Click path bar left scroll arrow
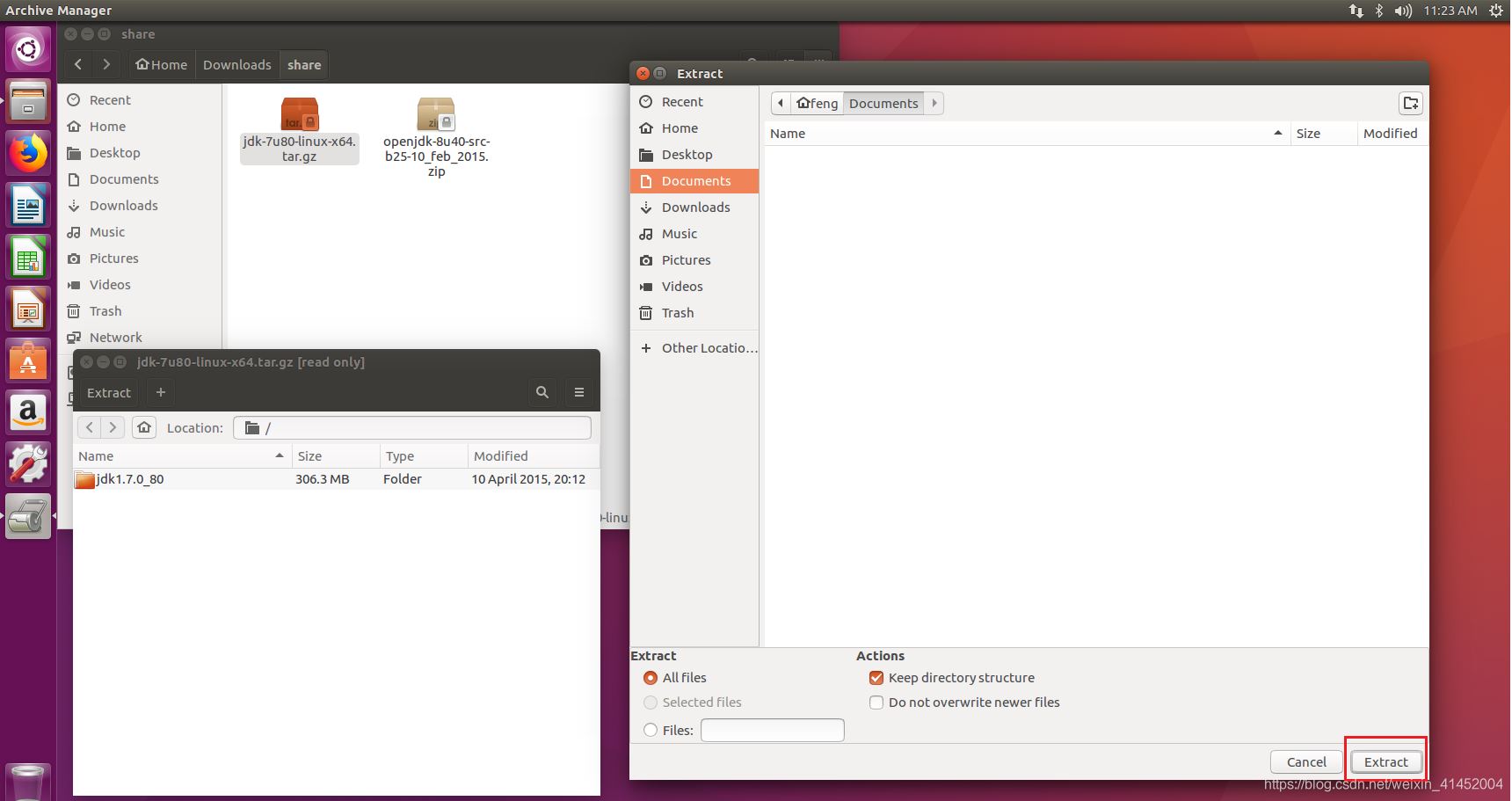This screenshot has width=1512, height=801. 781,103
